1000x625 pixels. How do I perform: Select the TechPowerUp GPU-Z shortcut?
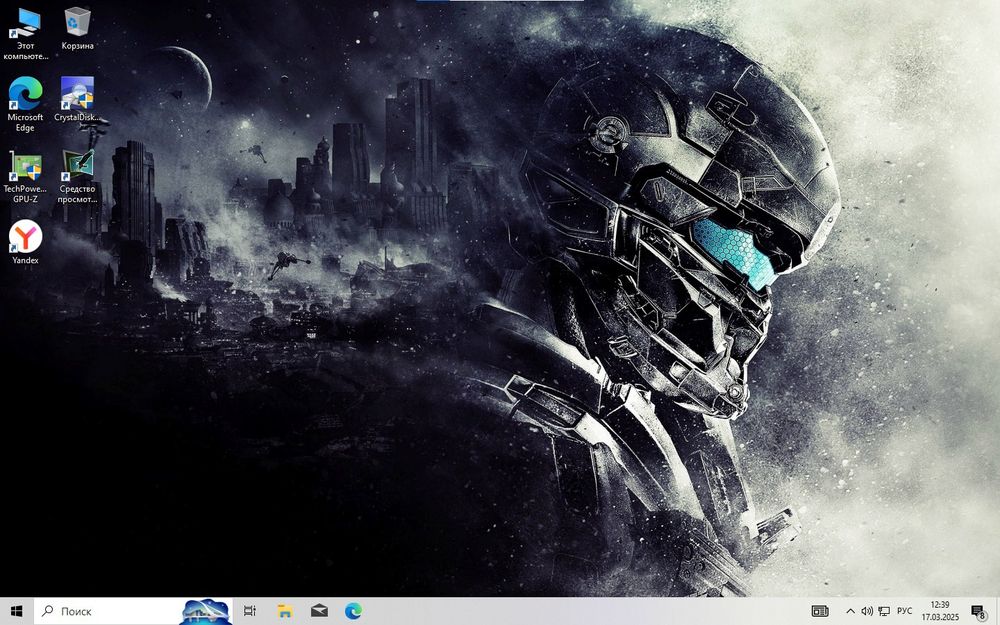pos(26,177)
